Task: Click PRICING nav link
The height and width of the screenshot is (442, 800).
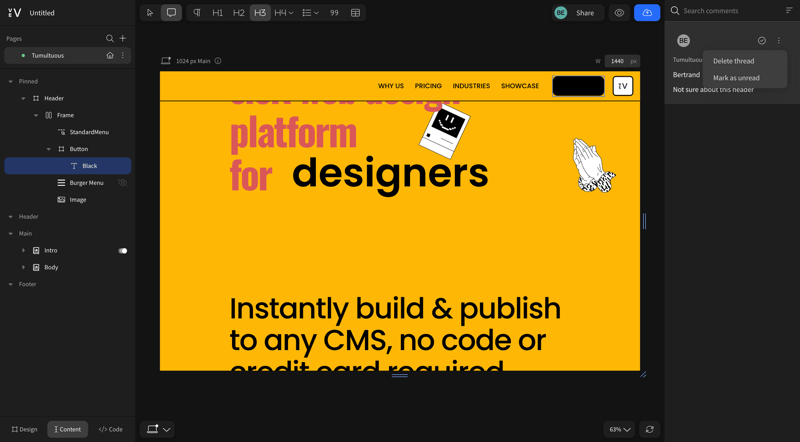Action: tap(428, 86)
